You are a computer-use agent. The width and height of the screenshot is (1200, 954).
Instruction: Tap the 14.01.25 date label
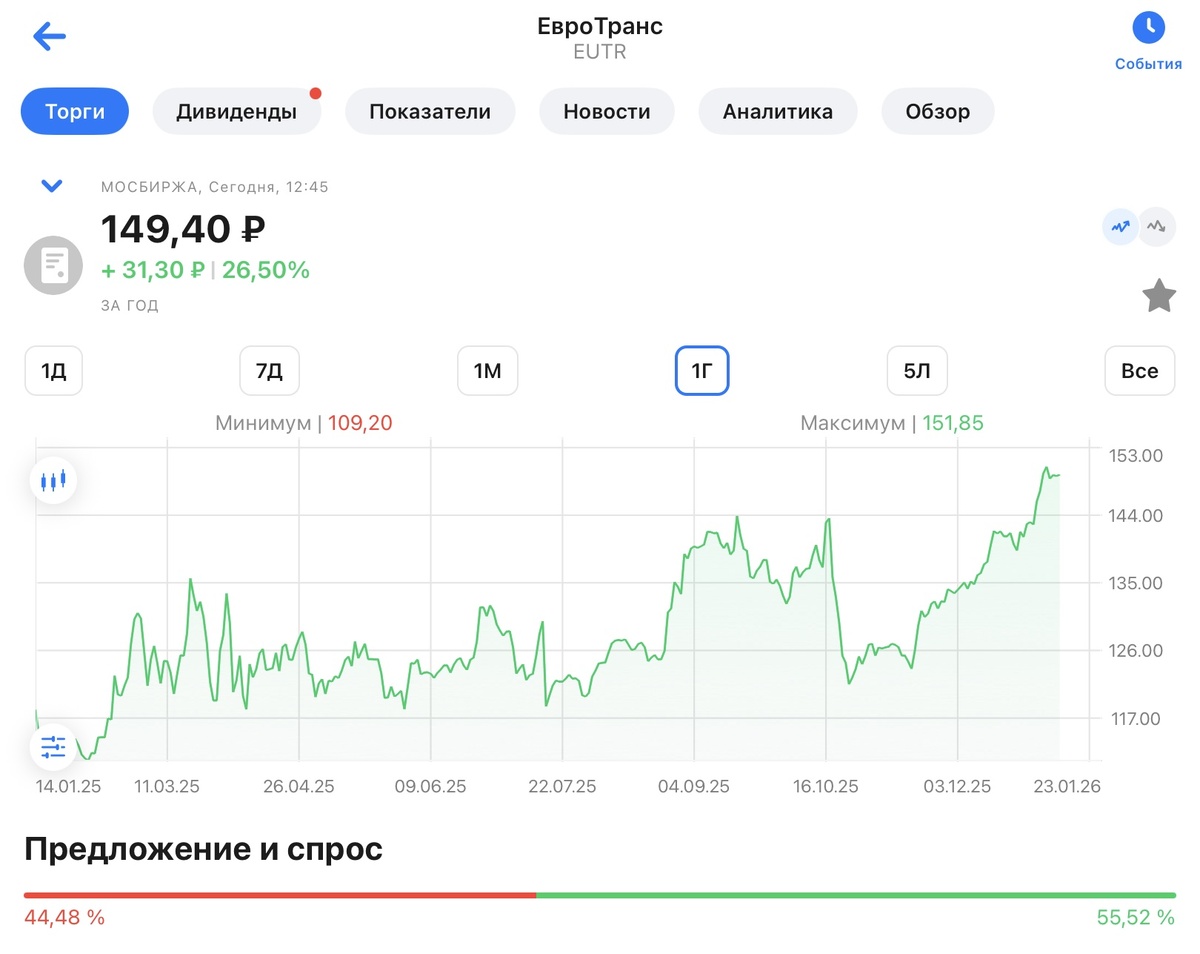pos(68,787)
